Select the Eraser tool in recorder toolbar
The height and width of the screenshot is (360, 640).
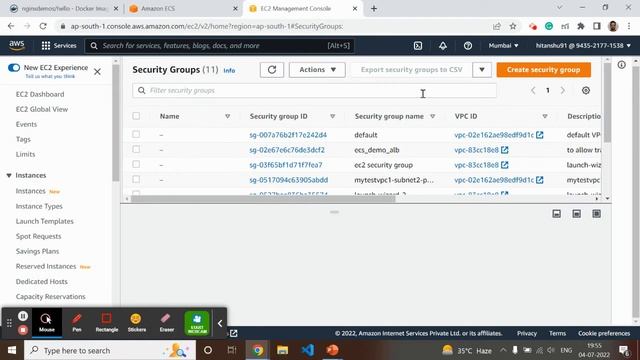point(167,322)
